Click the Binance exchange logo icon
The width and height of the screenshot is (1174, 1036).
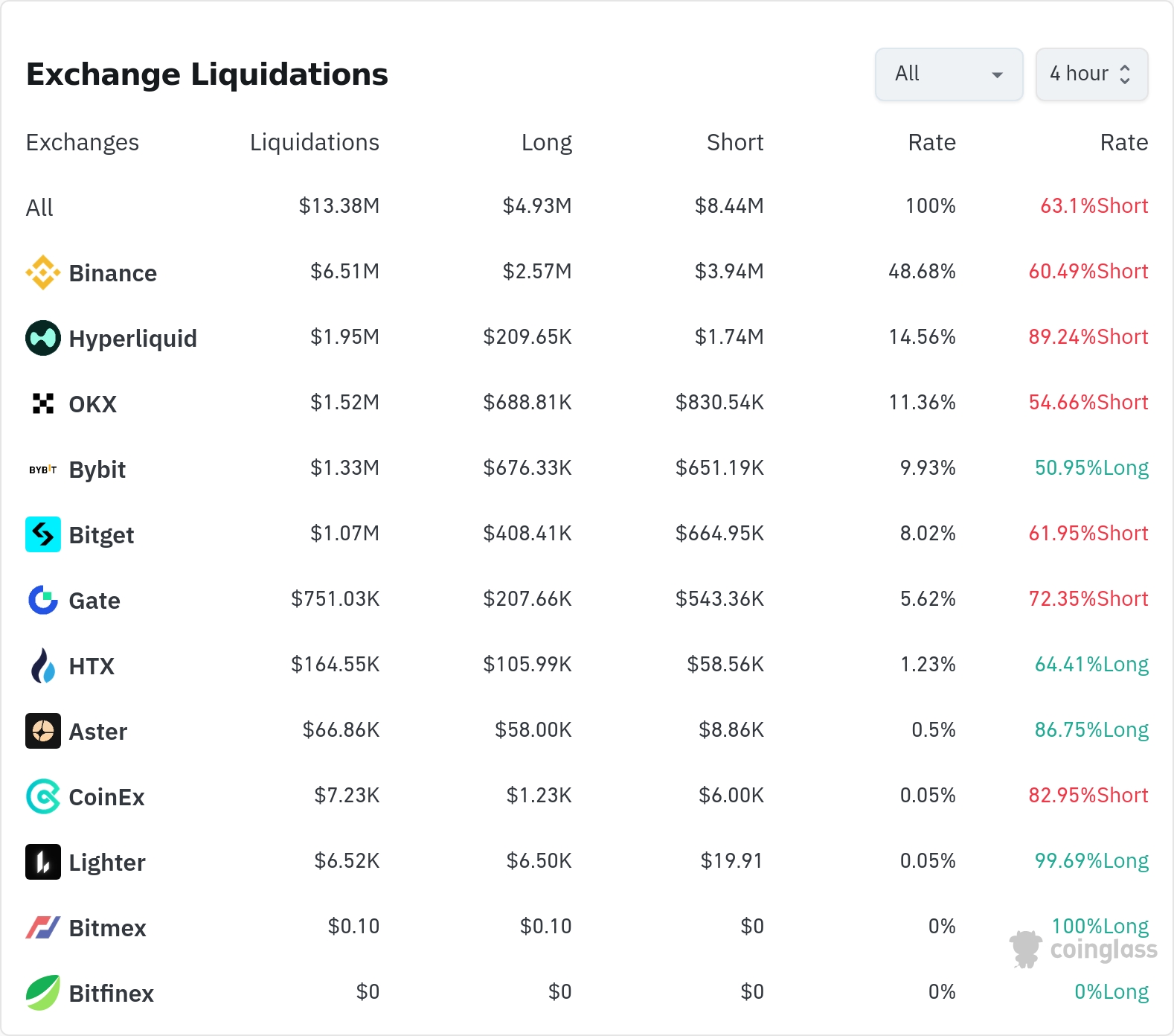click(x=43, y=272)
